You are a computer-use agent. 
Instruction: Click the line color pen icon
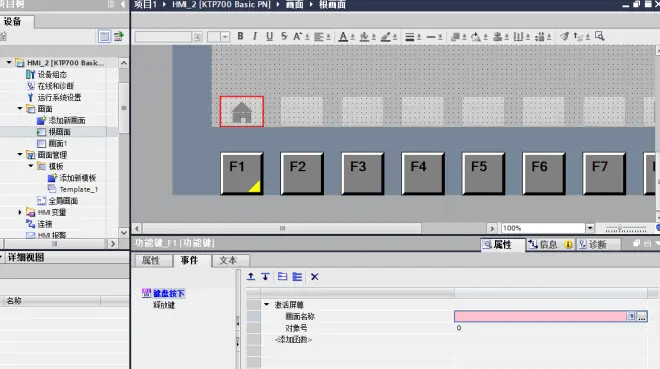click(x=386, y=37)
